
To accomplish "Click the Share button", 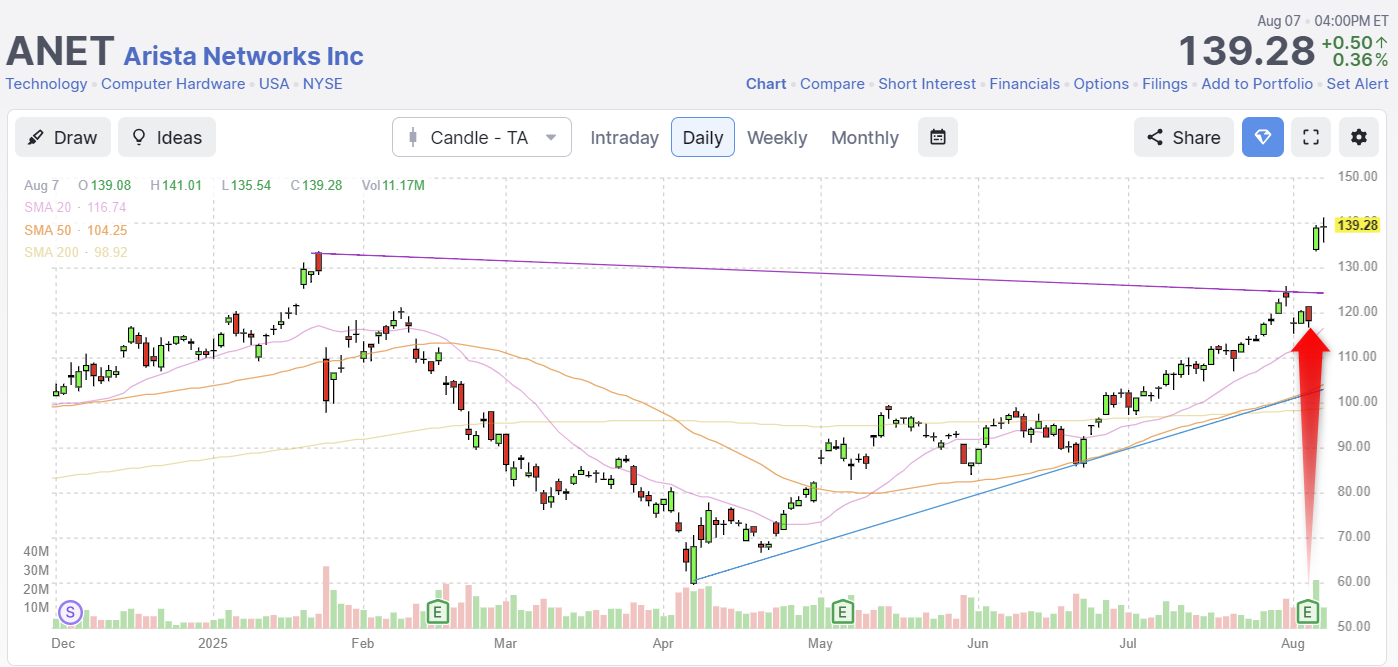I will click(1184, 138).
